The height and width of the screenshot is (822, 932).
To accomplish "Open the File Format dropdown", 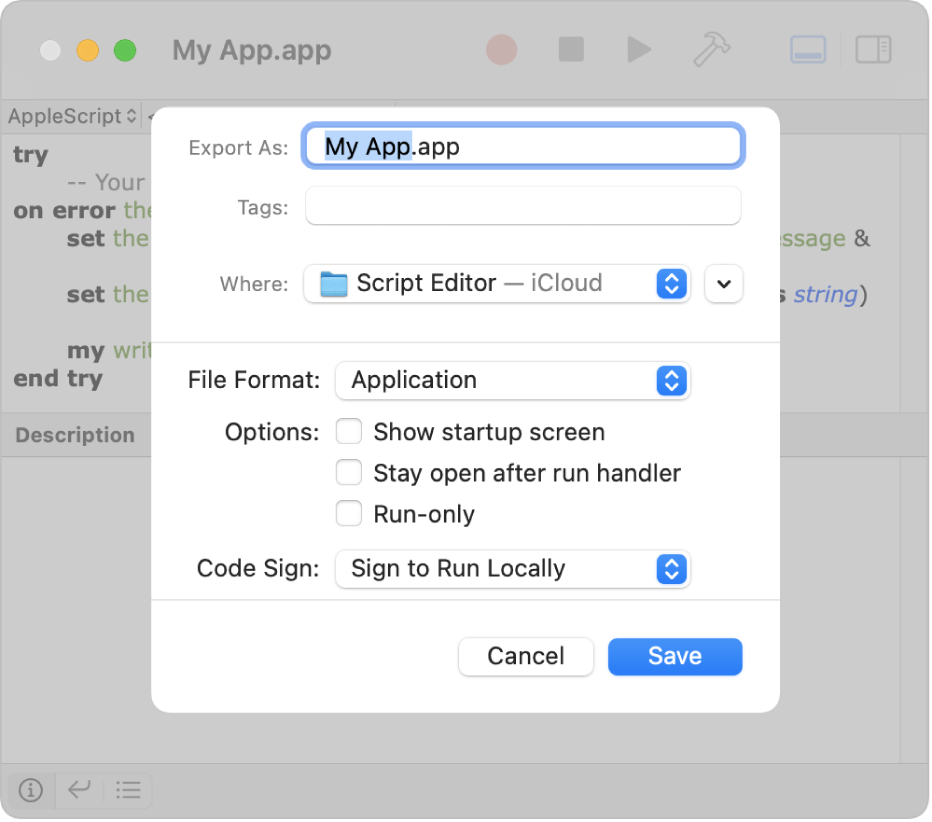I will [512, 380].
